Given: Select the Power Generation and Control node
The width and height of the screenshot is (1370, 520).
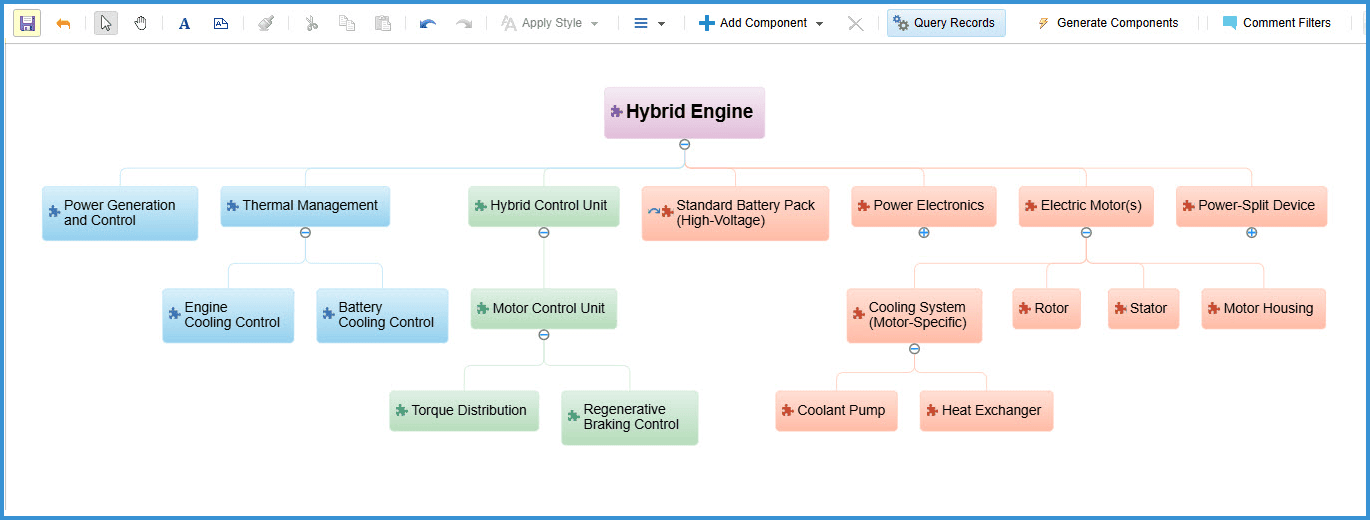Looking at the screenshot, I should [120, 213].
